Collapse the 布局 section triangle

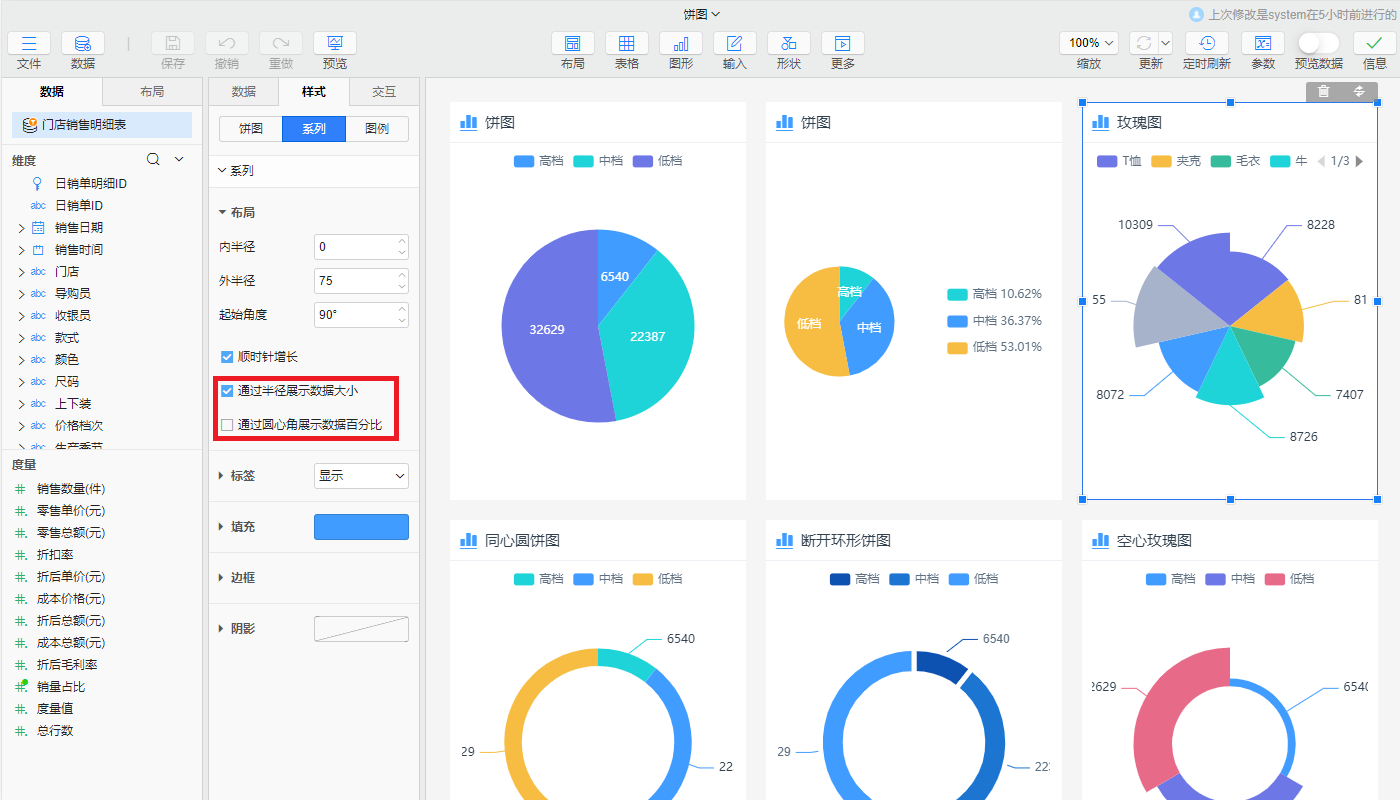(222, 213)
